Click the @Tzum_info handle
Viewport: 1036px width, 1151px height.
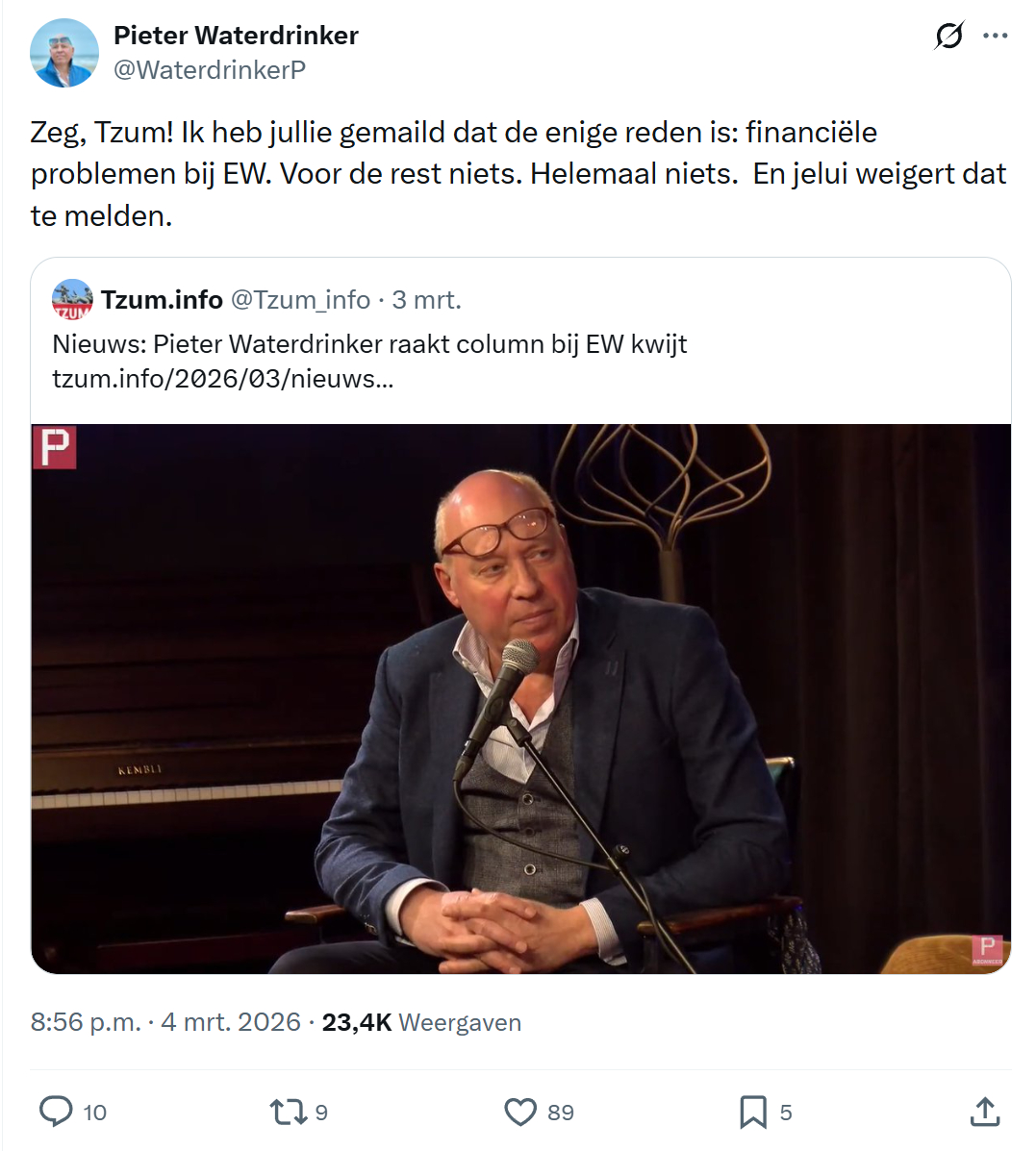coord(300,299)
